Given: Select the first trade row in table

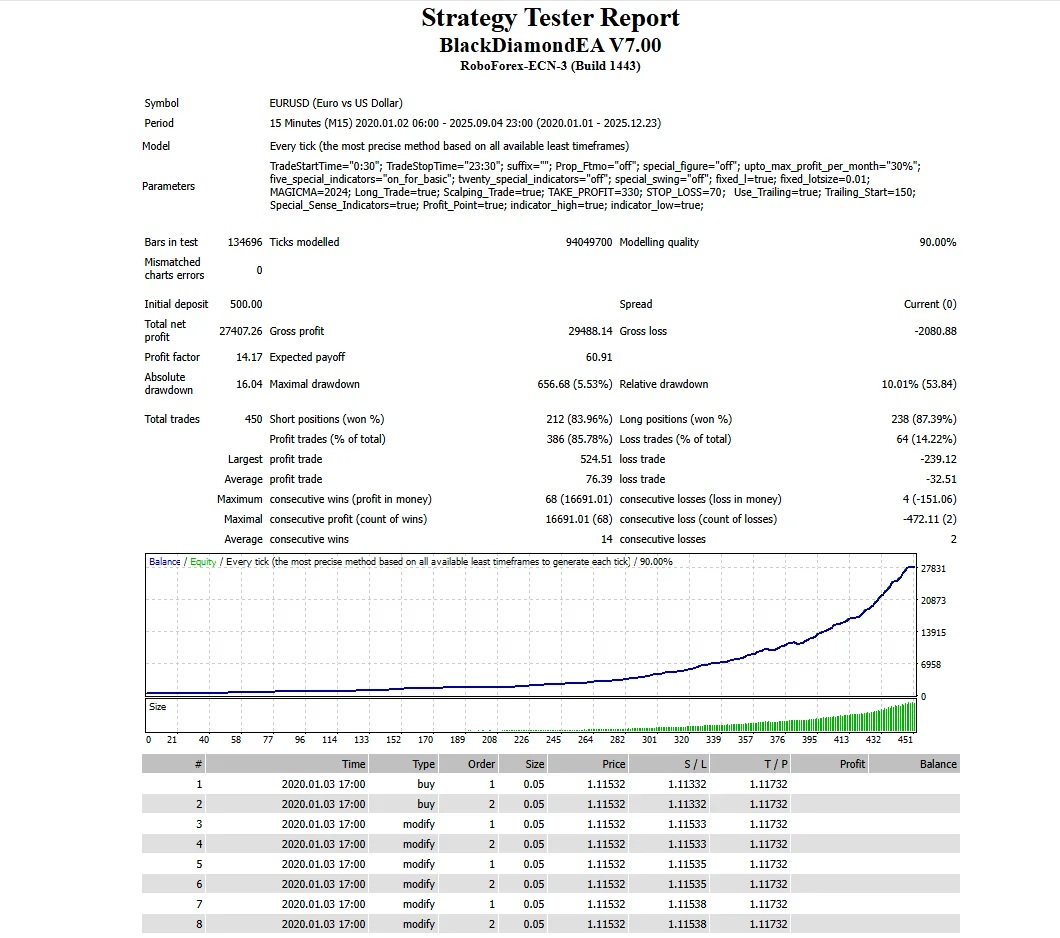Looking at the screenshot, I should tap(550, 784).
